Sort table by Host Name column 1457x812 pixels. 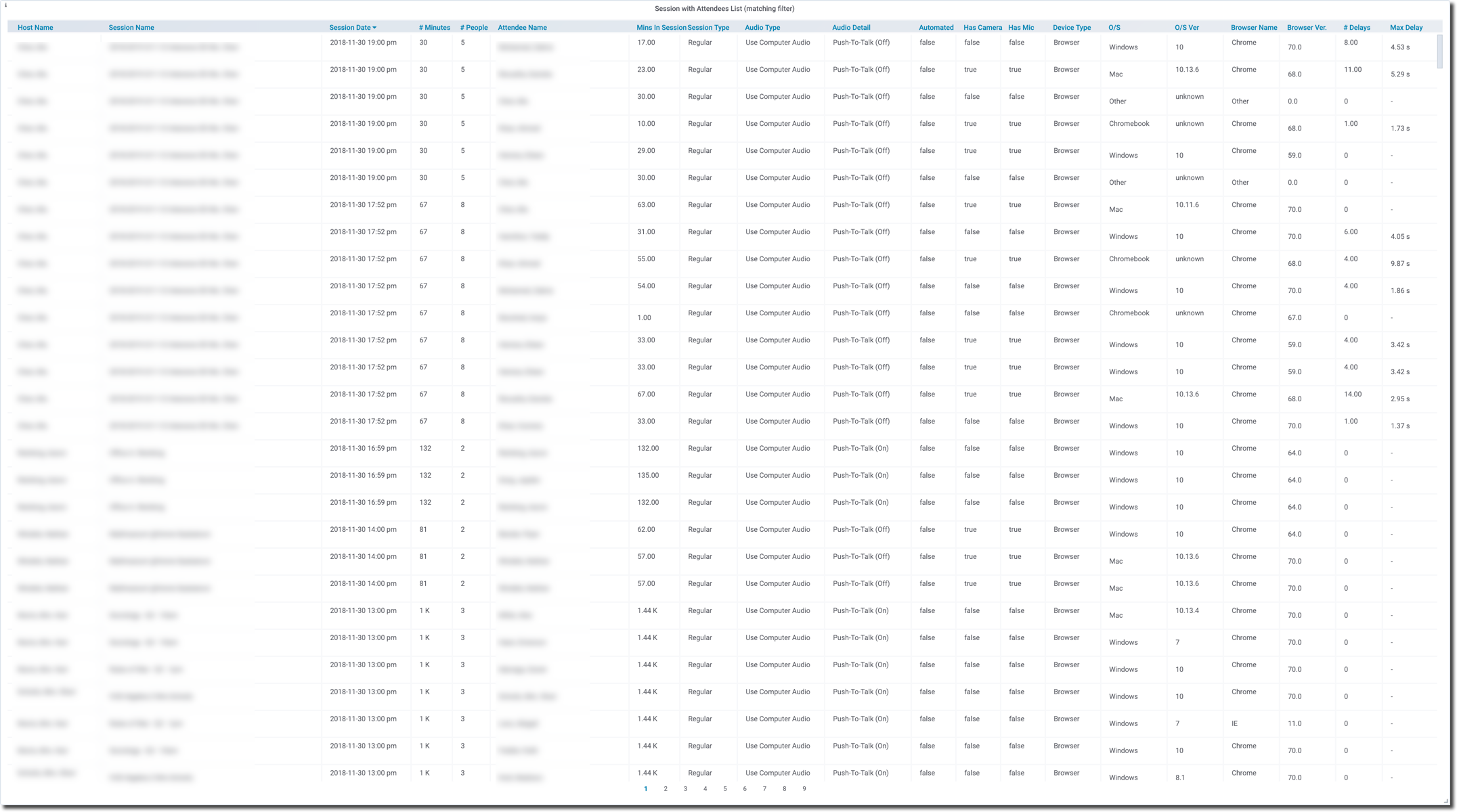click(x=35, y=28)
